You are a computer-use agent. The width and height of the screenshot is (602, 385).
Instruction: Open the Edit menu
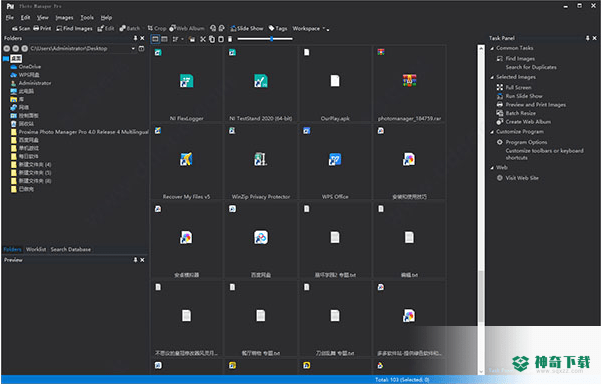pyautogui.click(x=25, y=18)
